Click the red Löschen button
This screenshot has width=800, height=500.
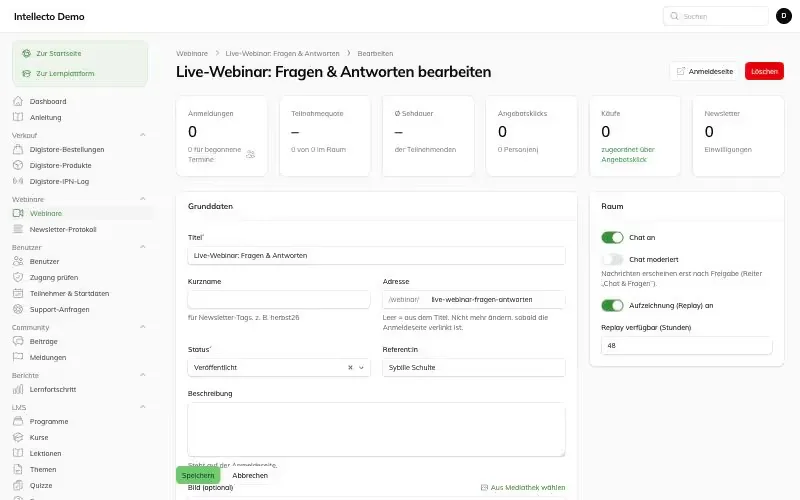click(764, 71)
